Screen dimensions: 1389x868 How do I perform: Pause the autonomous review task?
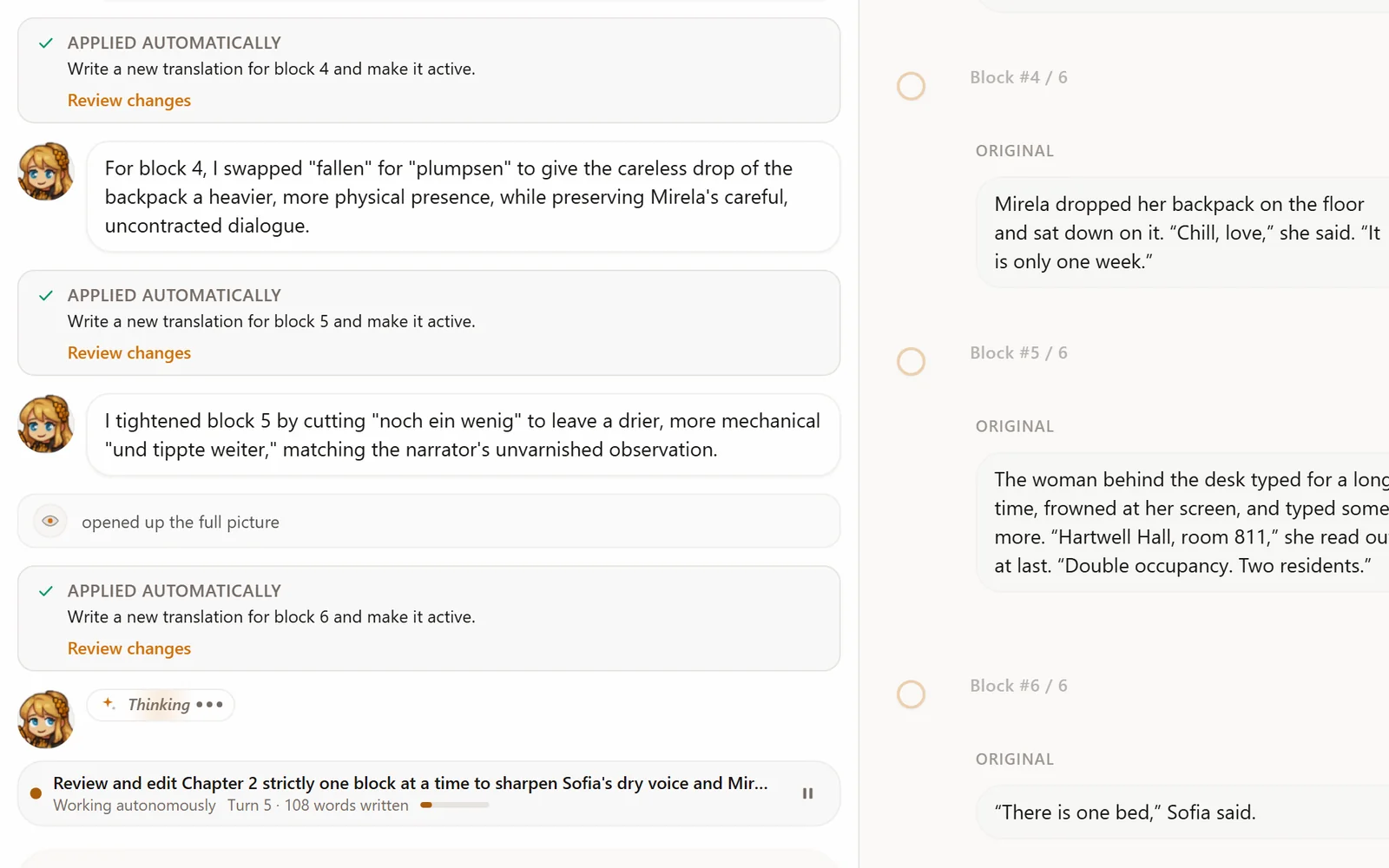pos(807,793)
